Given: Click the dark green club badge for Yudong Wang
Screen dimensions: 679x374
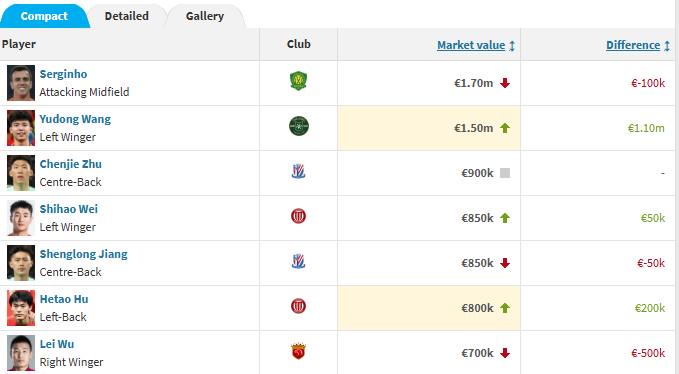Looking at the screenshot, I should tap(299, 126).
